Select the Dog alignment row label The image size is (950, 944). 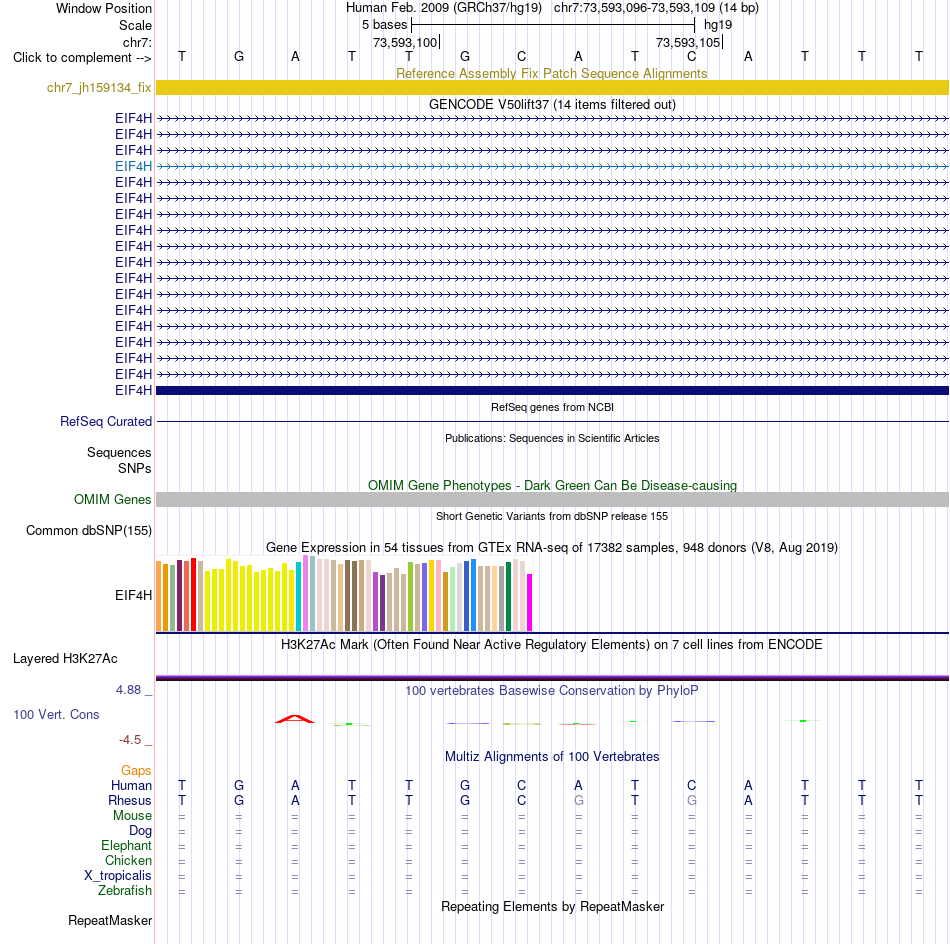(140, 831)
